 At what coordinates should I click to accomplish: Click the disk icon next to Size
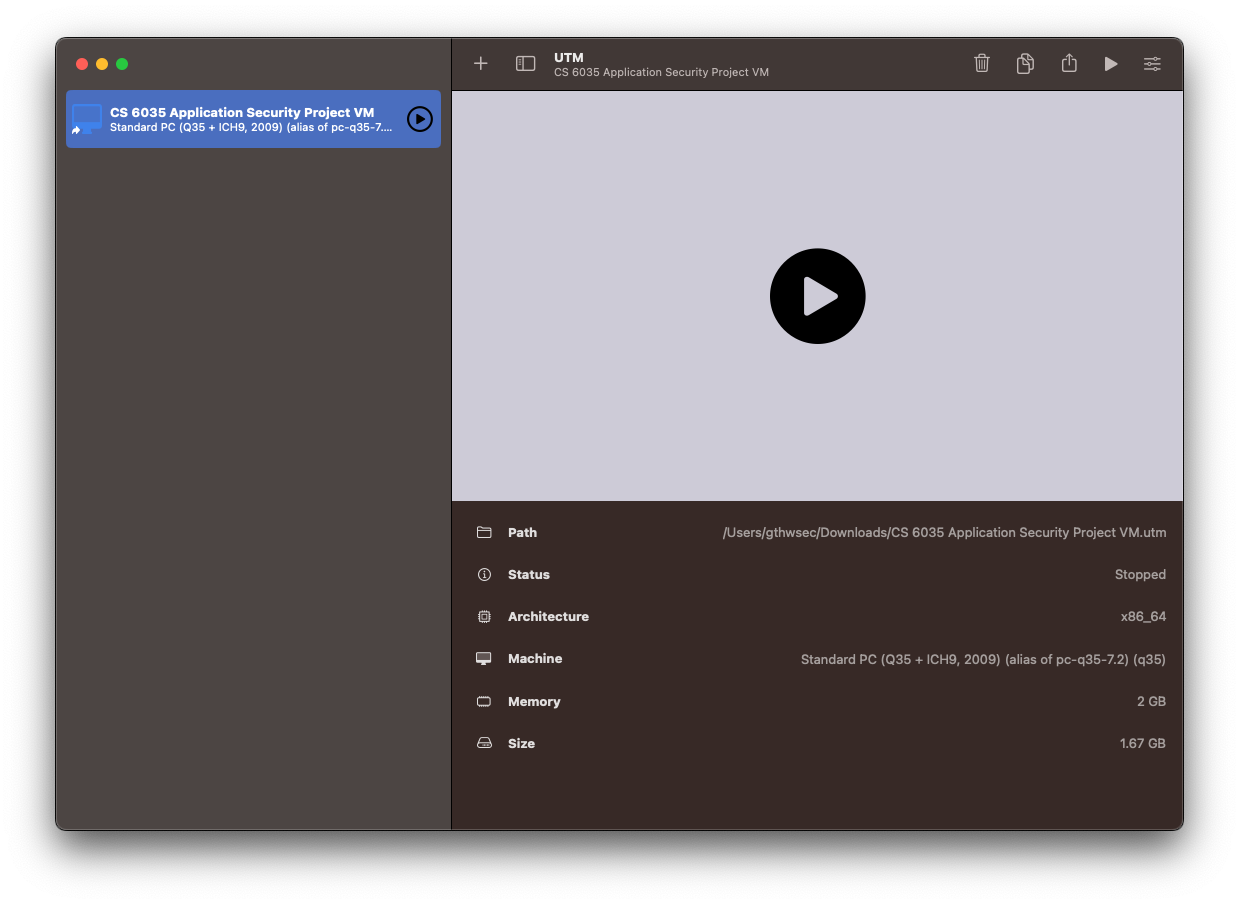coord(484,743)
